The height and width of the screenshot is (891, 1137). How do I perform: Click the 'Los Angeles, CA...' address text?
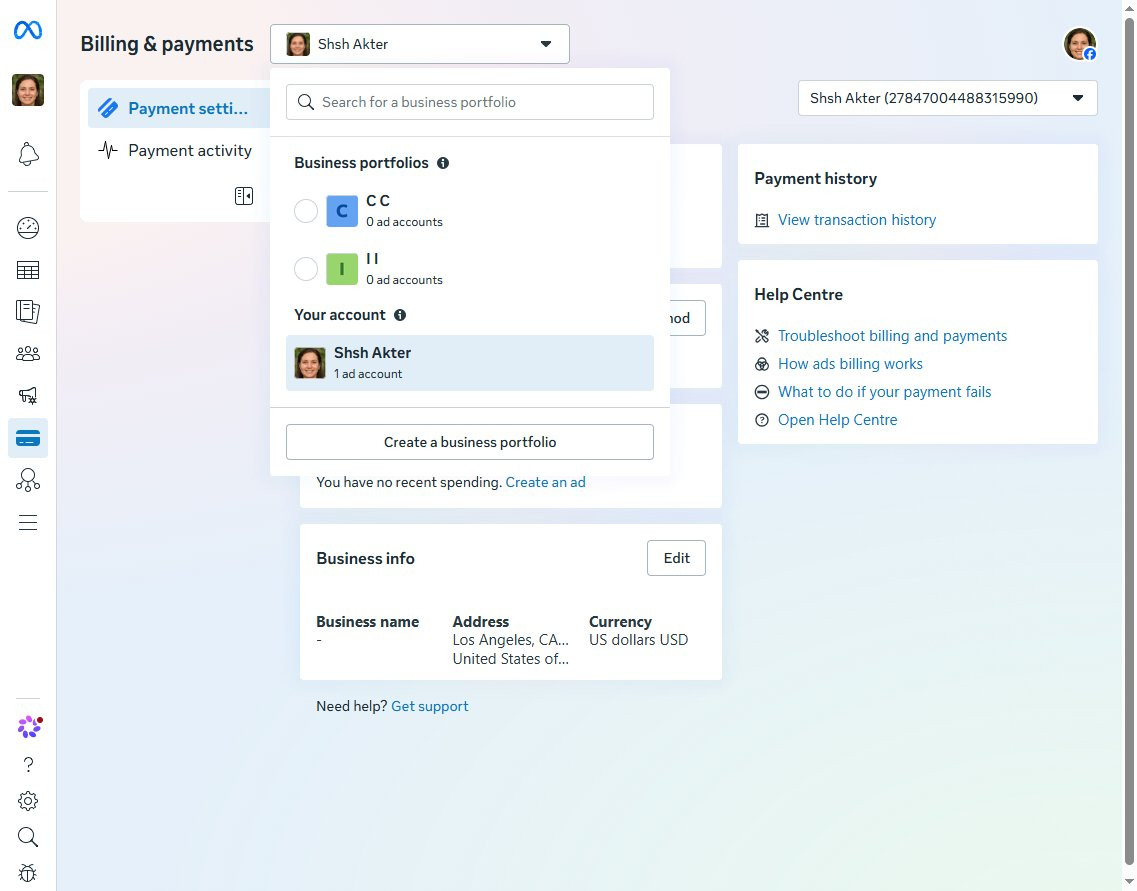[x=510, y=639]
